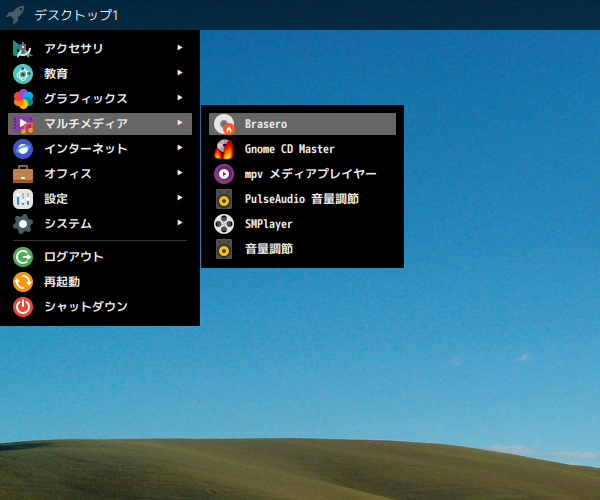Viewport: 600px width, 500px height.
Task: Click the Gnome CD Master flame icon
Action: pyautogui.click(x=224, y=149)
